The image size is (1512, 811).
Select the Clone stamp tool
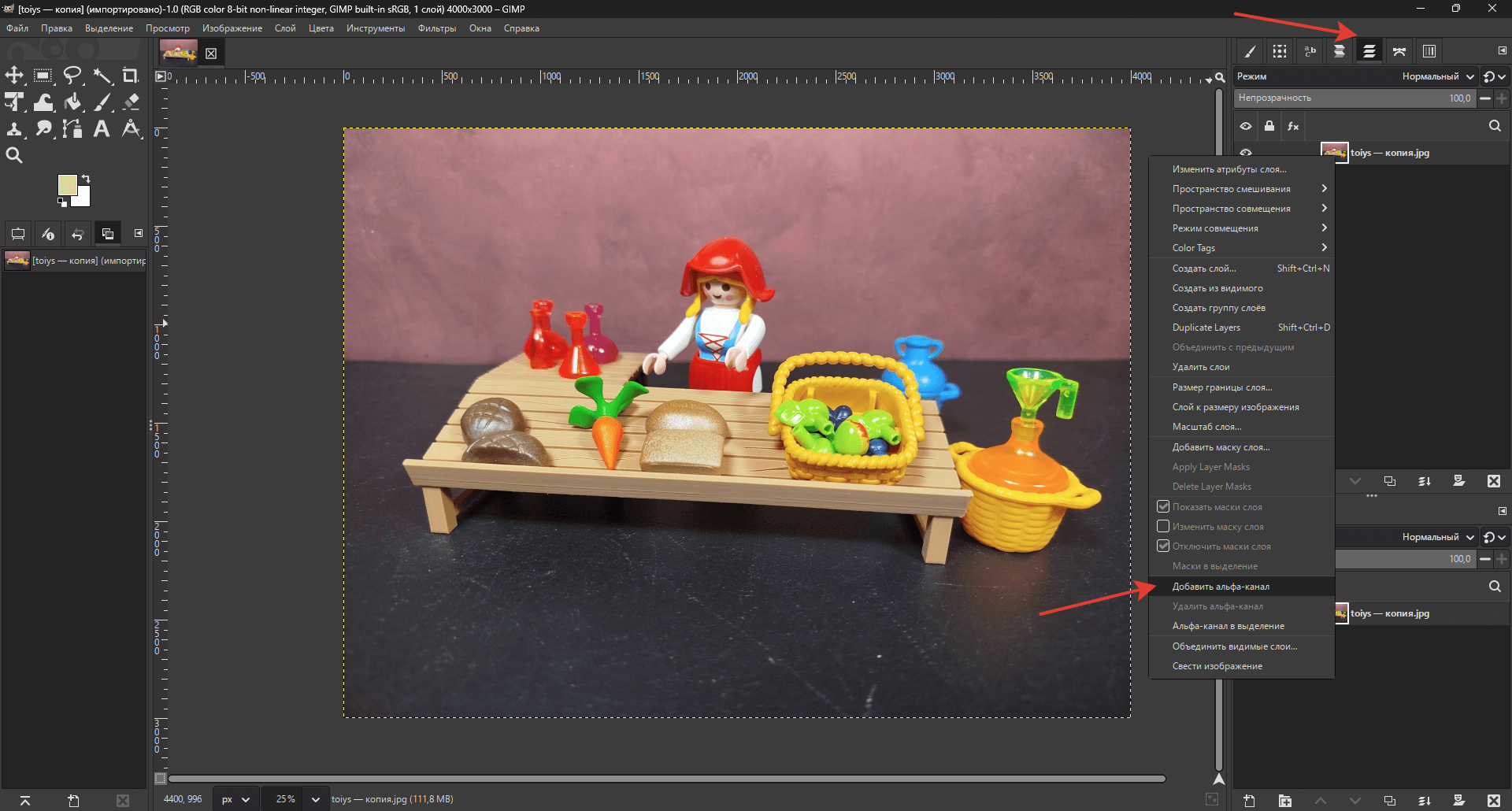click(x=14, y=129)
